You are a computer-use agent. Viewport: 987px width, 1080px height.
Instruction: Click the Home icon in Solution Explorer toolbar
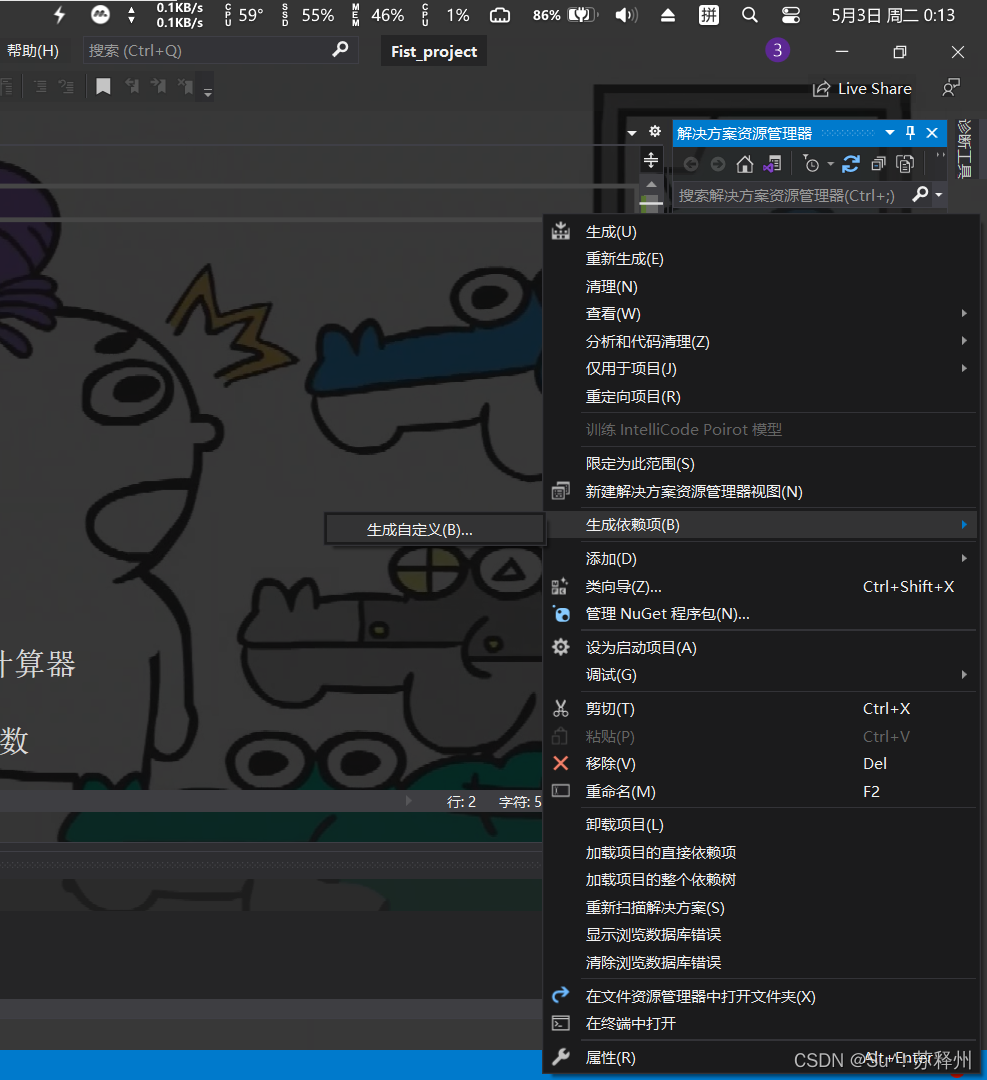tap(745, 164)
